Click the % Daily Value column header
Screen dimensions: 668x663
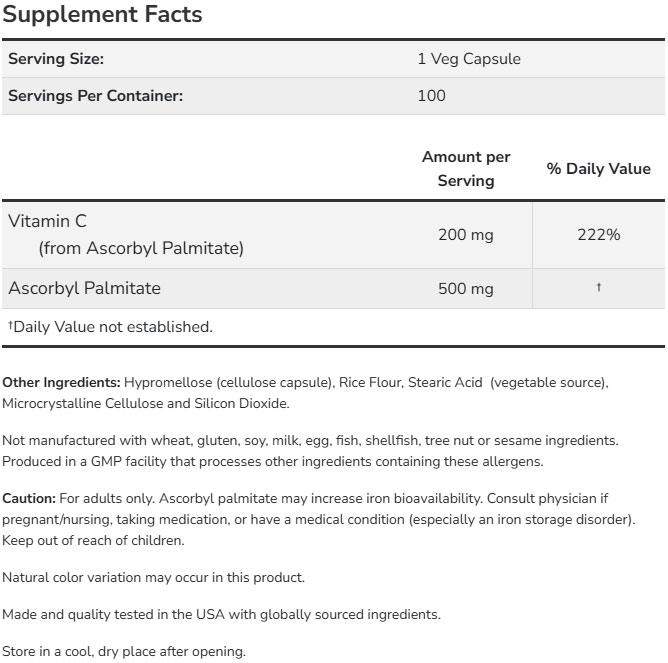598,169
